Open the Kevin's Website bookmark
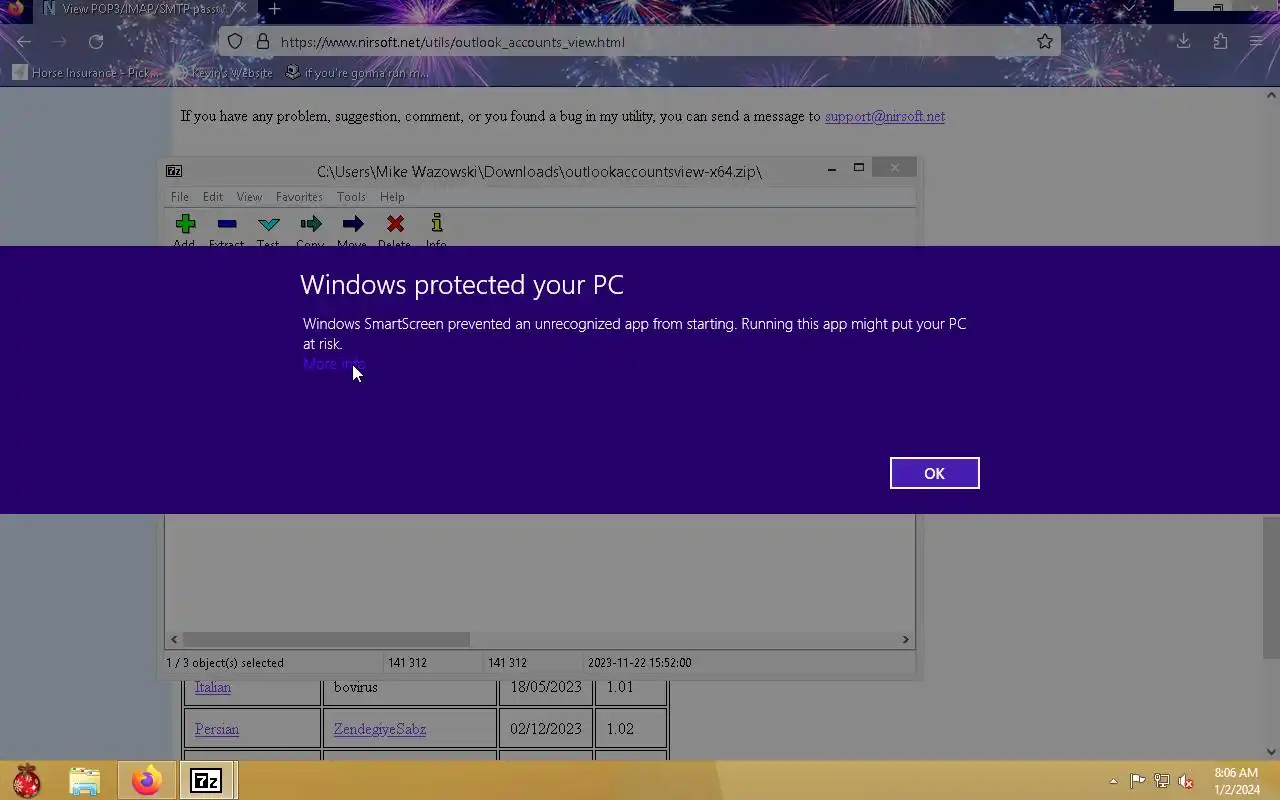Image resolution: width=1280 pixels, height=800 pixels. point(222,73)
